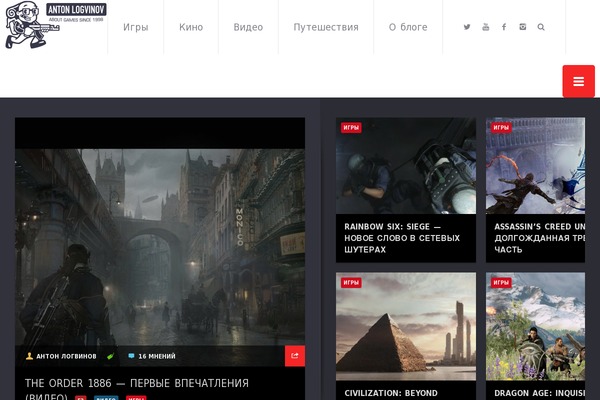The image size is (600, 400).
Task: Click the Игры tag on Civilization thumbnail
Action: coord(351,282)
